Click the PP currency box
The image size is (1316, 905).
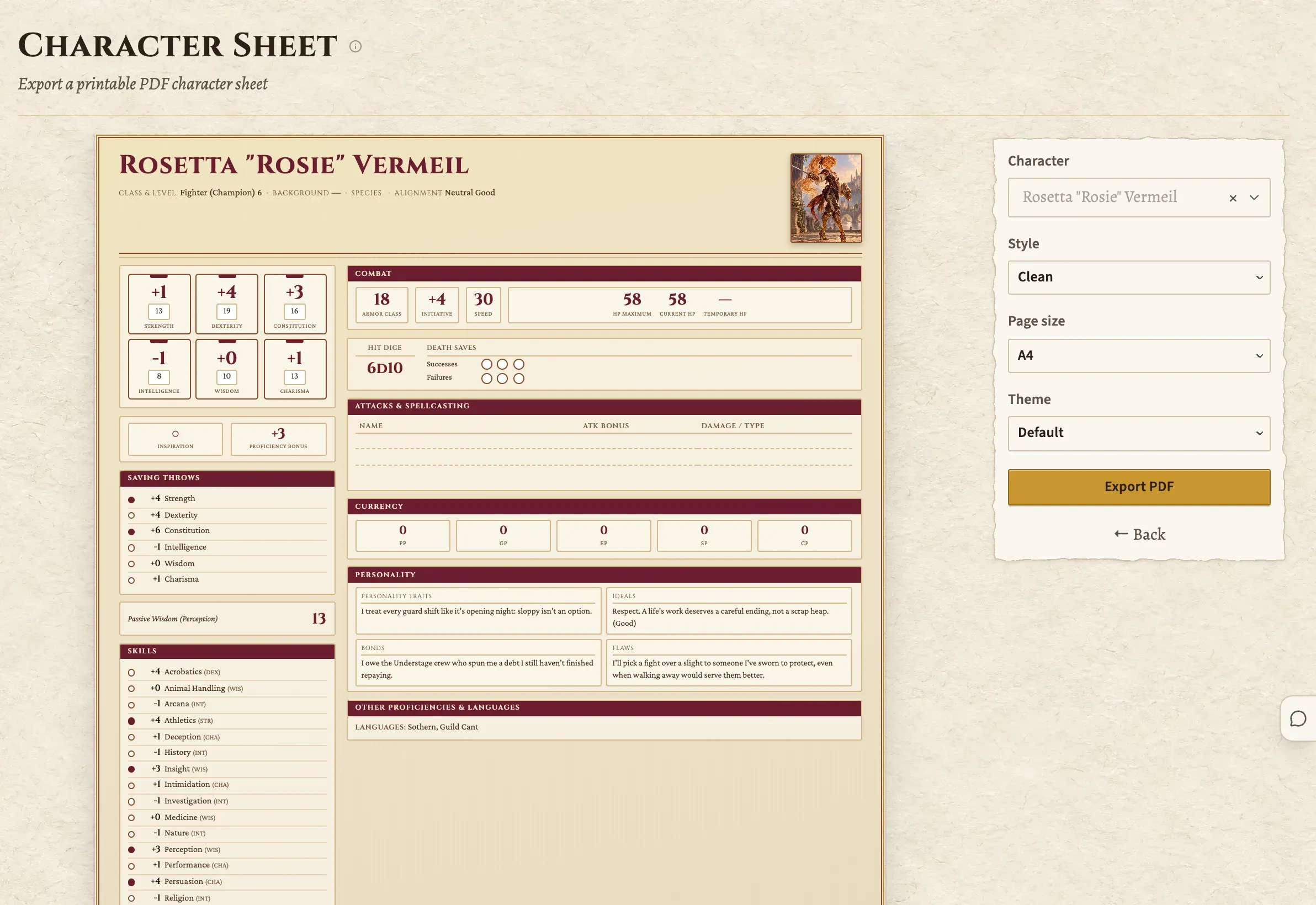click(403, 535)
